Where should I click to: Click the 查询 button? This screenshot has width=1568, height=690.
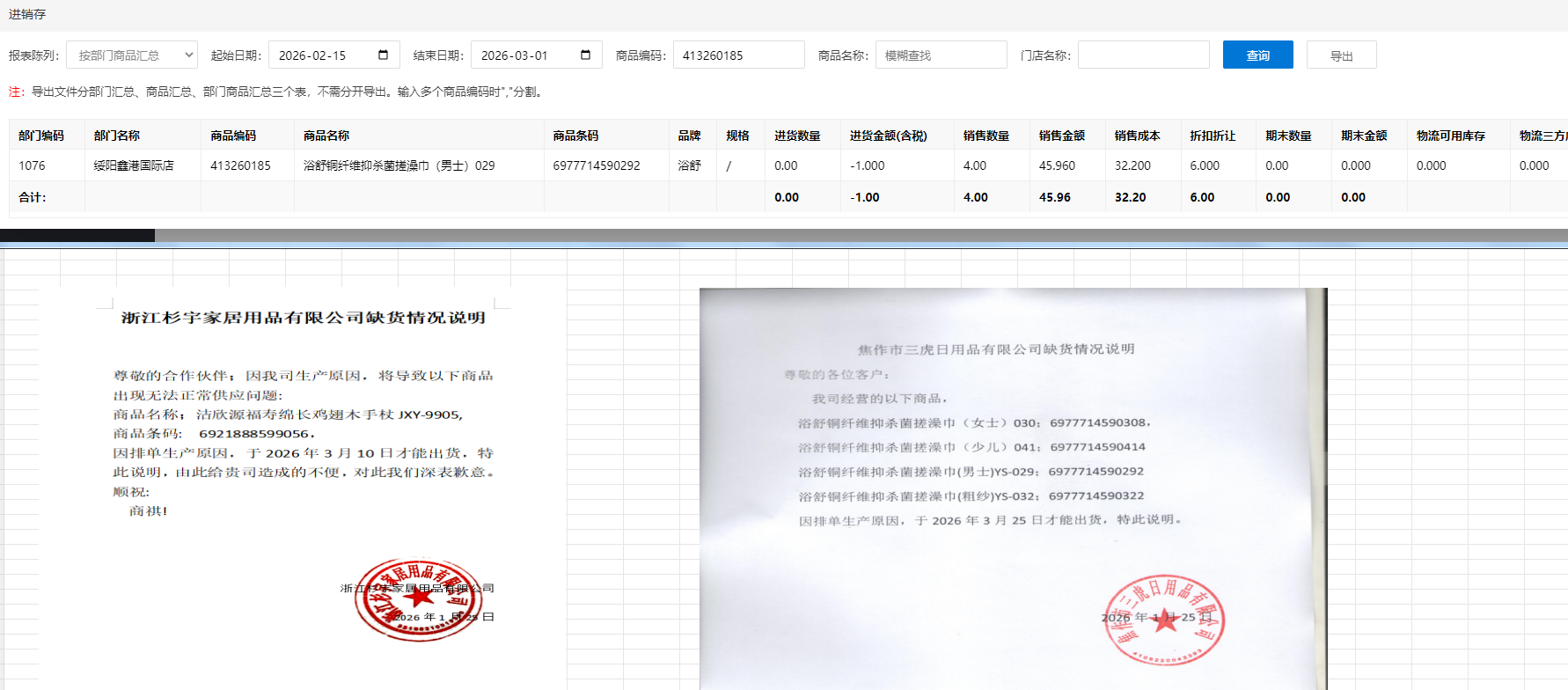point(1257,55)
